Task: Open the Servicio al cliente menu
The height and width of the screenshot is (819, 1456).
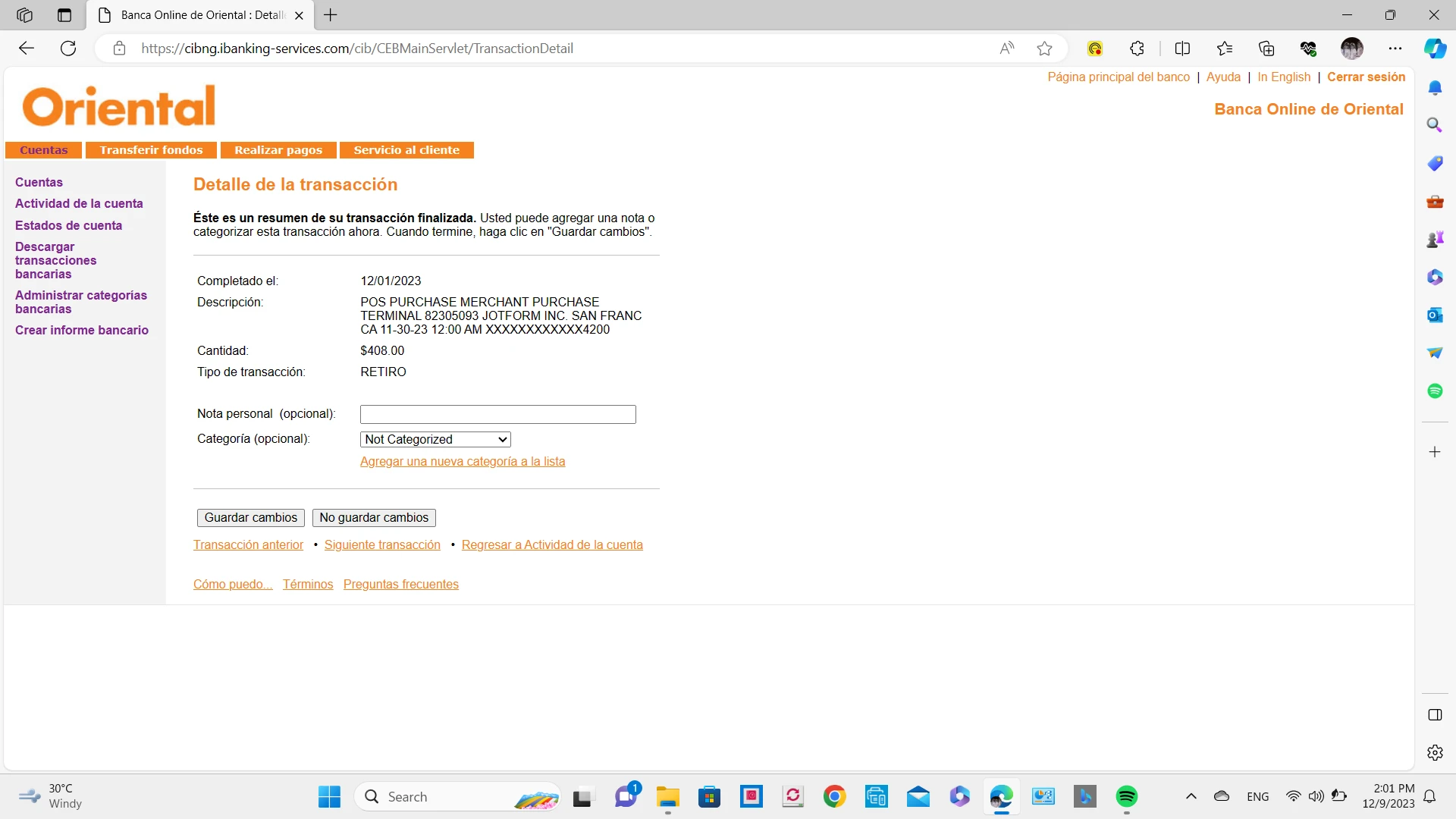Action: (x=407, y=149)
